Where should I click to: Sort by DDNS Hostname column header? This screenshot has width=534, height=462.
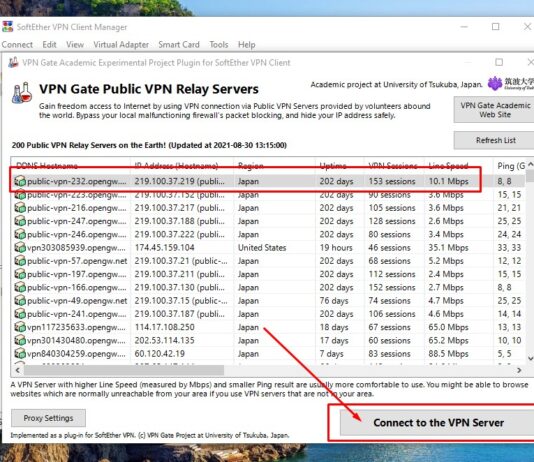[47, 166]
